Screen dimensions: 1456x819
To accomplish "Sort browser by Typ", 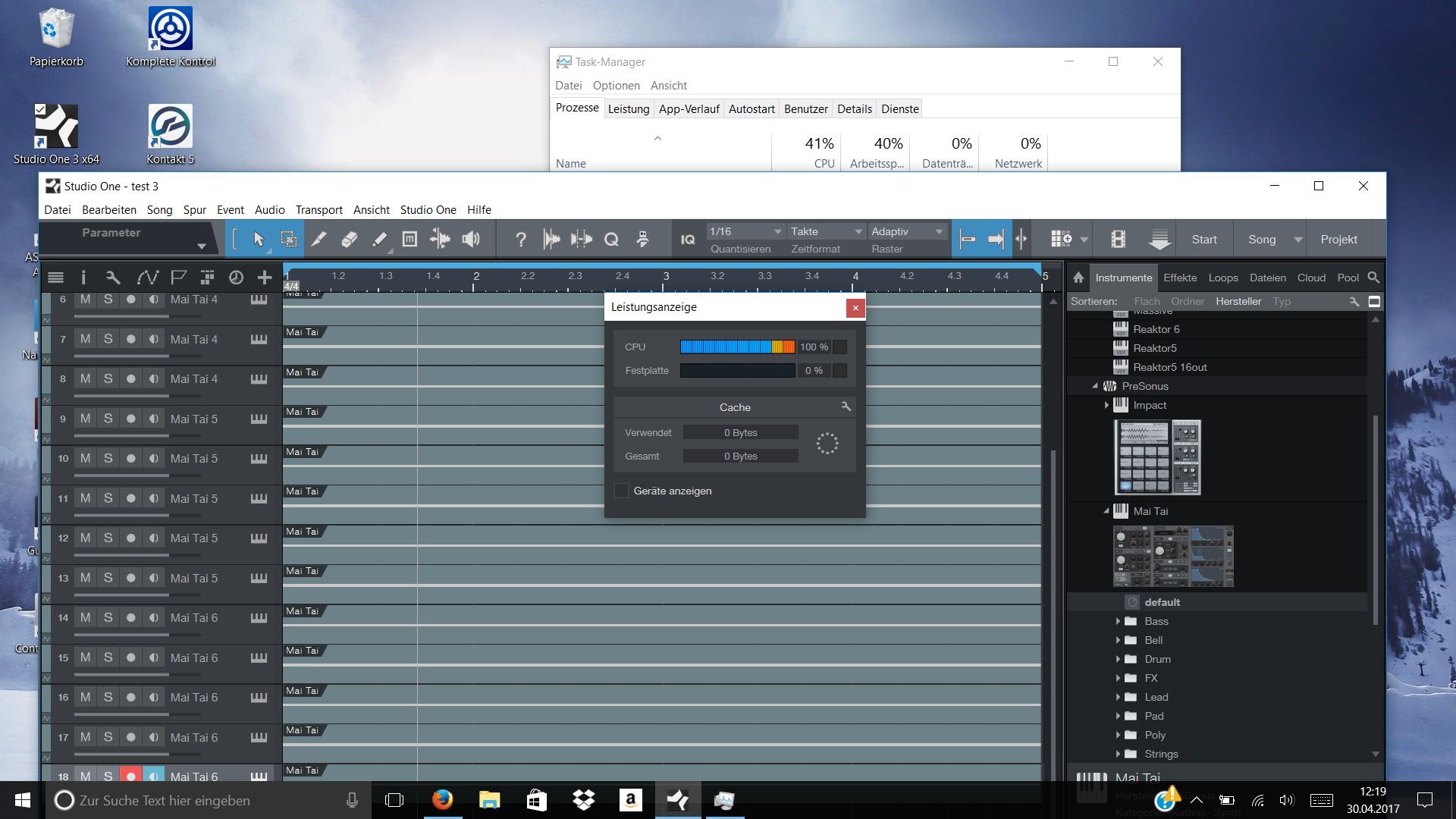I will pos(1282,301).
